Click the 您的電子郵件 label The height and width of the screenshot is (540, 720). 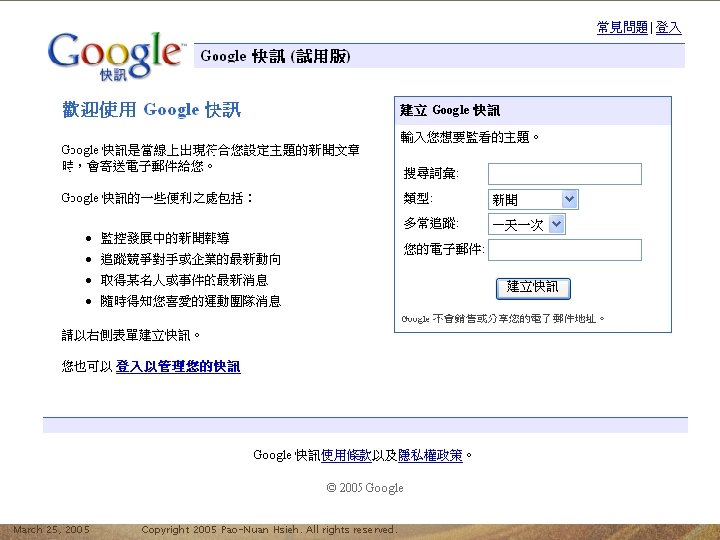(x=444, y=249)
